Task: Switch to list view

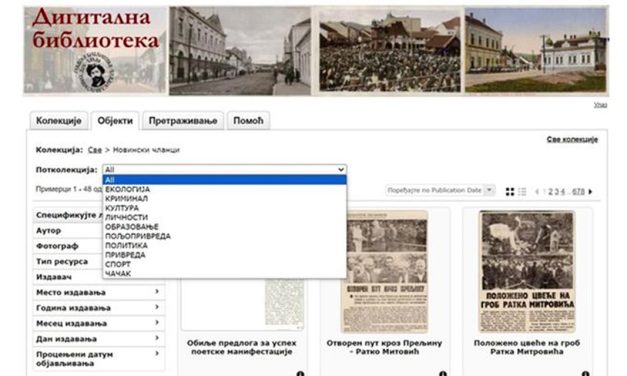Action: click(522, 192)
